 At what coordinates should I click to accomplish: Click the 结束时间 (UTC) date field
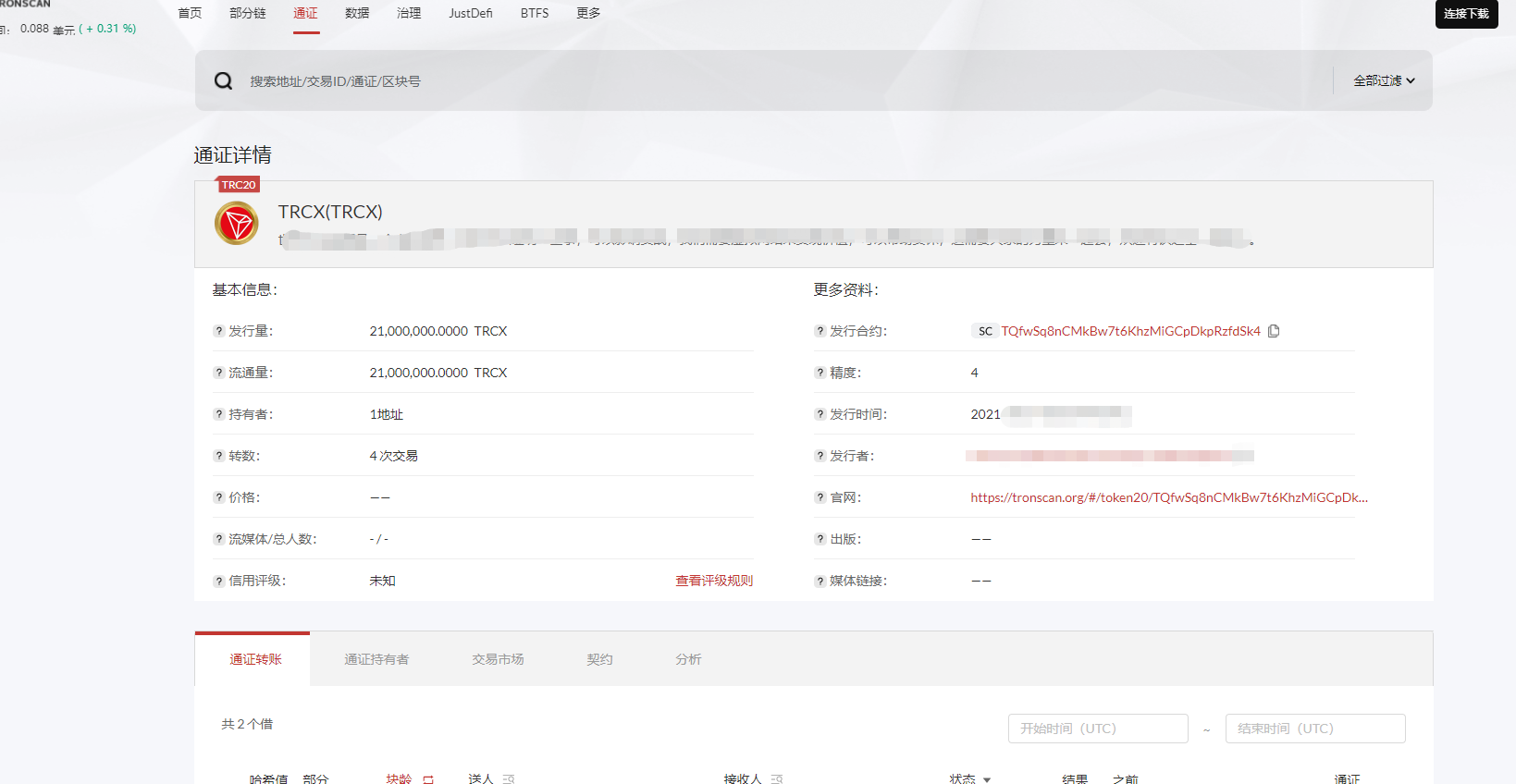1315,729
